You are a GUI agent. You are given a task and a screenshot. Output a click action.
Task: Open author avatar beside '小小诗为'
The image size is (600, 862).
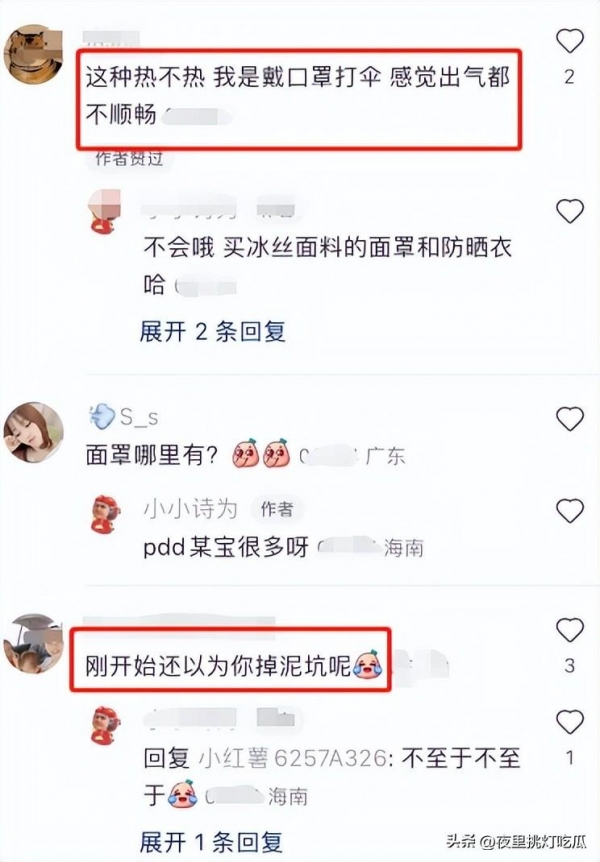coord(106,514)
